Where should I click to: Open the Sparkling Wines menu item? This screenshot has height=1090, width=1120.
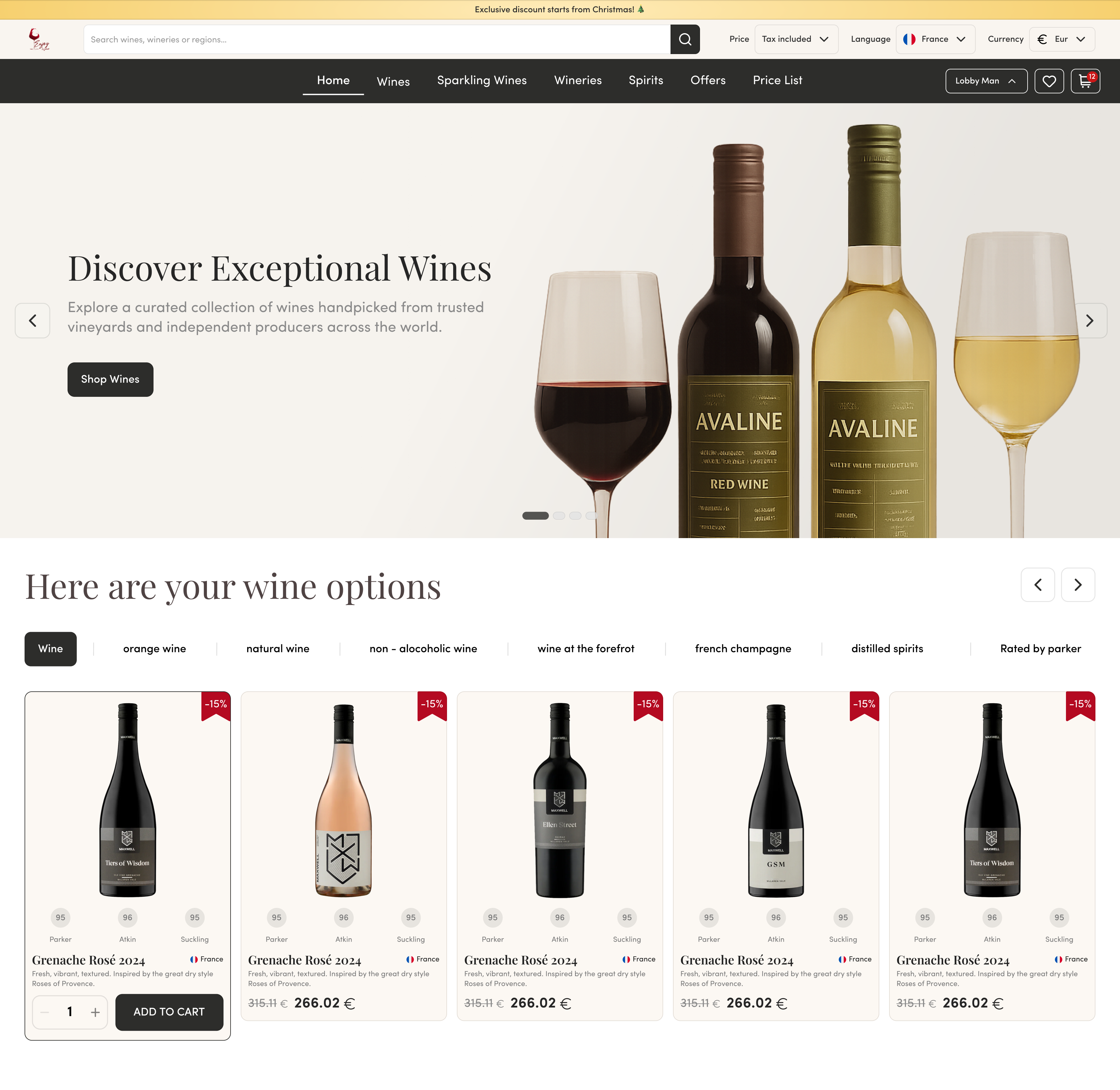pyautogui.click(x=482, y=81)
